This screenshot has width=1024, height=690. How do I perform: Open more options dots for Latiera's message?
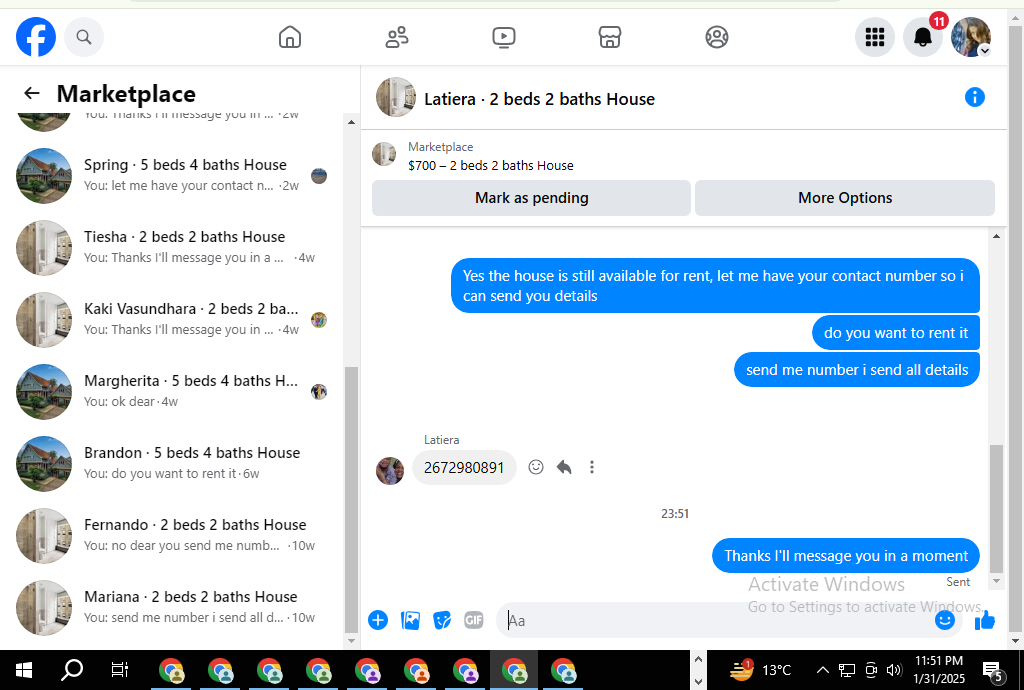592,467
